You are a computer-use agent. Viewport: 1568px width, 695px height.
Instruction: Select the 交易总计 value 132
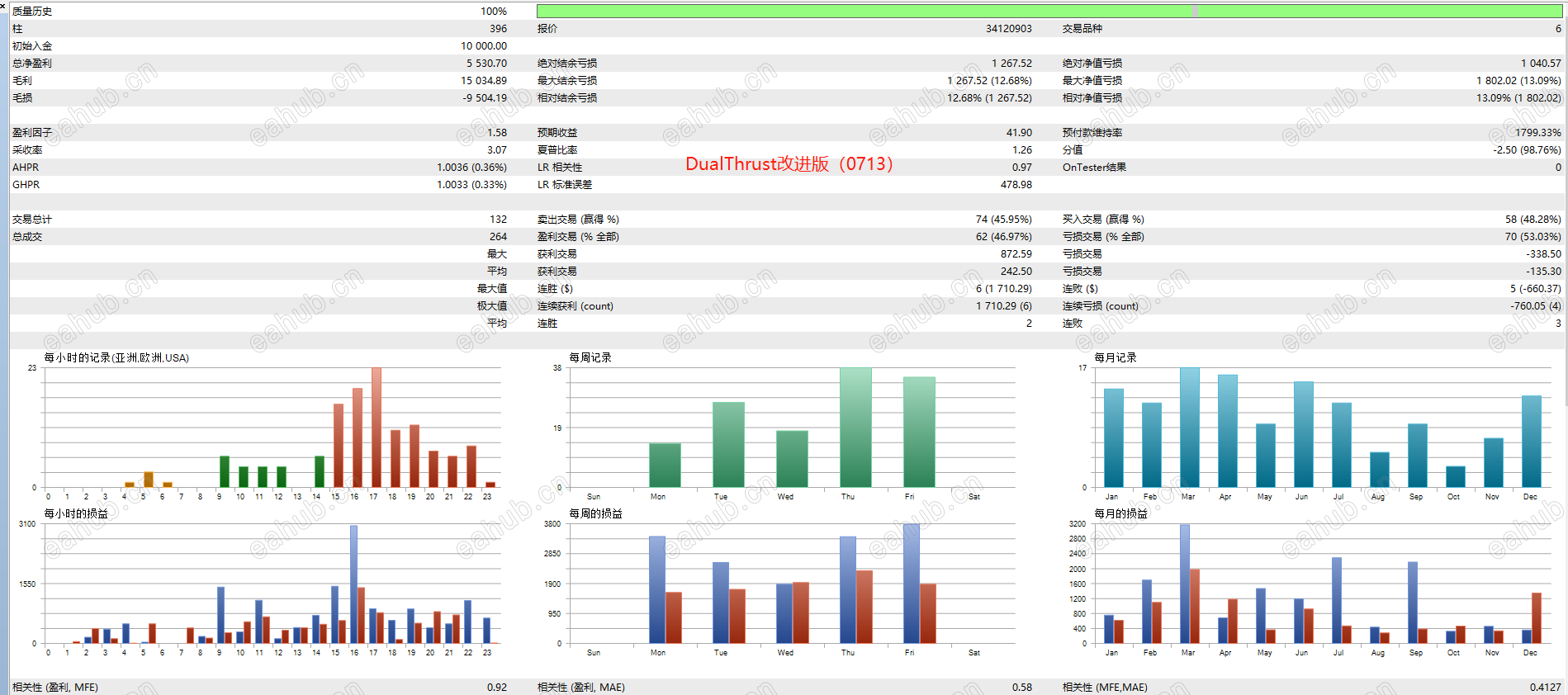(499, 219)
